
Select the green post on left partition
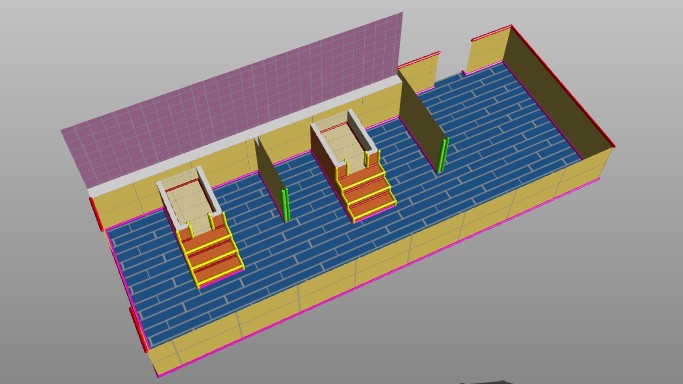point(285,205)
